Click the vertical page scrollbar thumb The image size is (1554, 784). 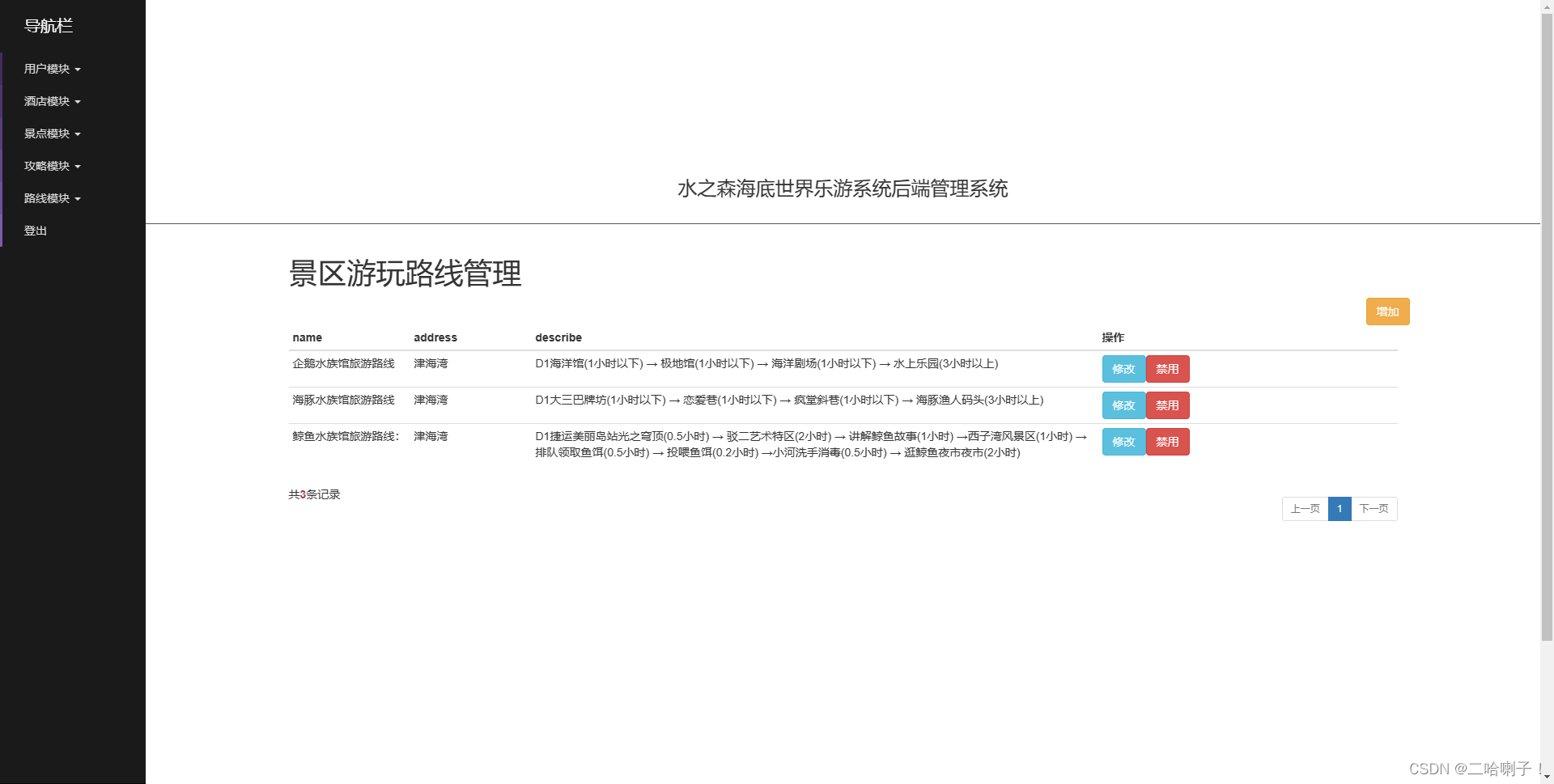pos(1547,326)
